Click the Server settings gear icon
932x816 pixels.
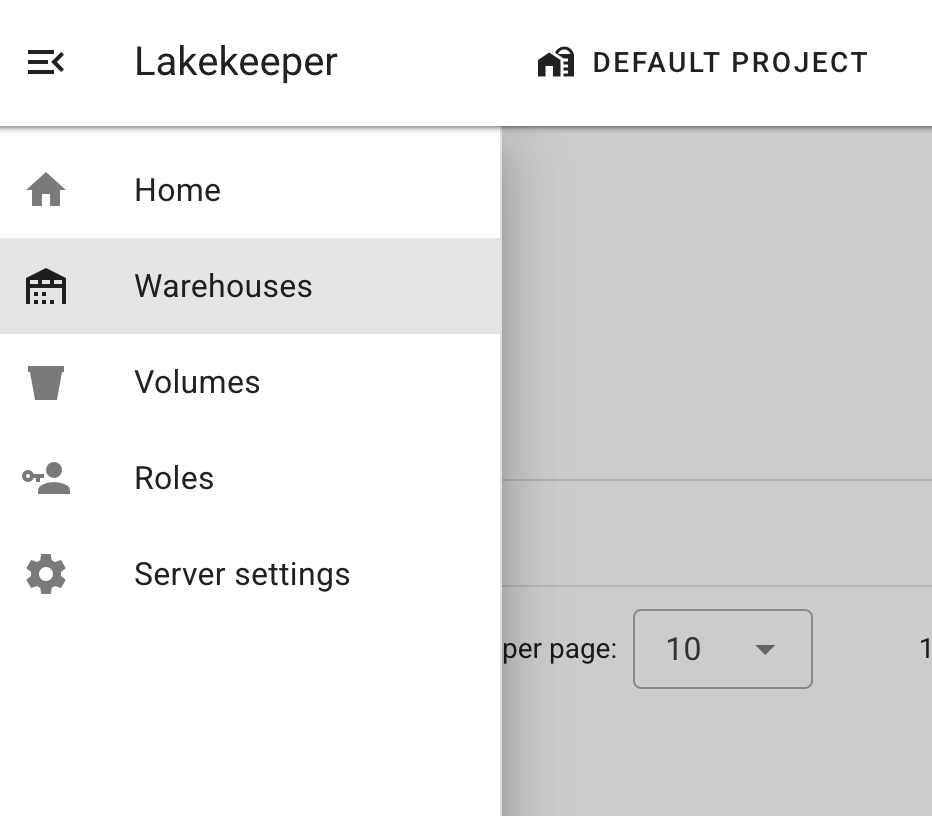tap(46, 575)
